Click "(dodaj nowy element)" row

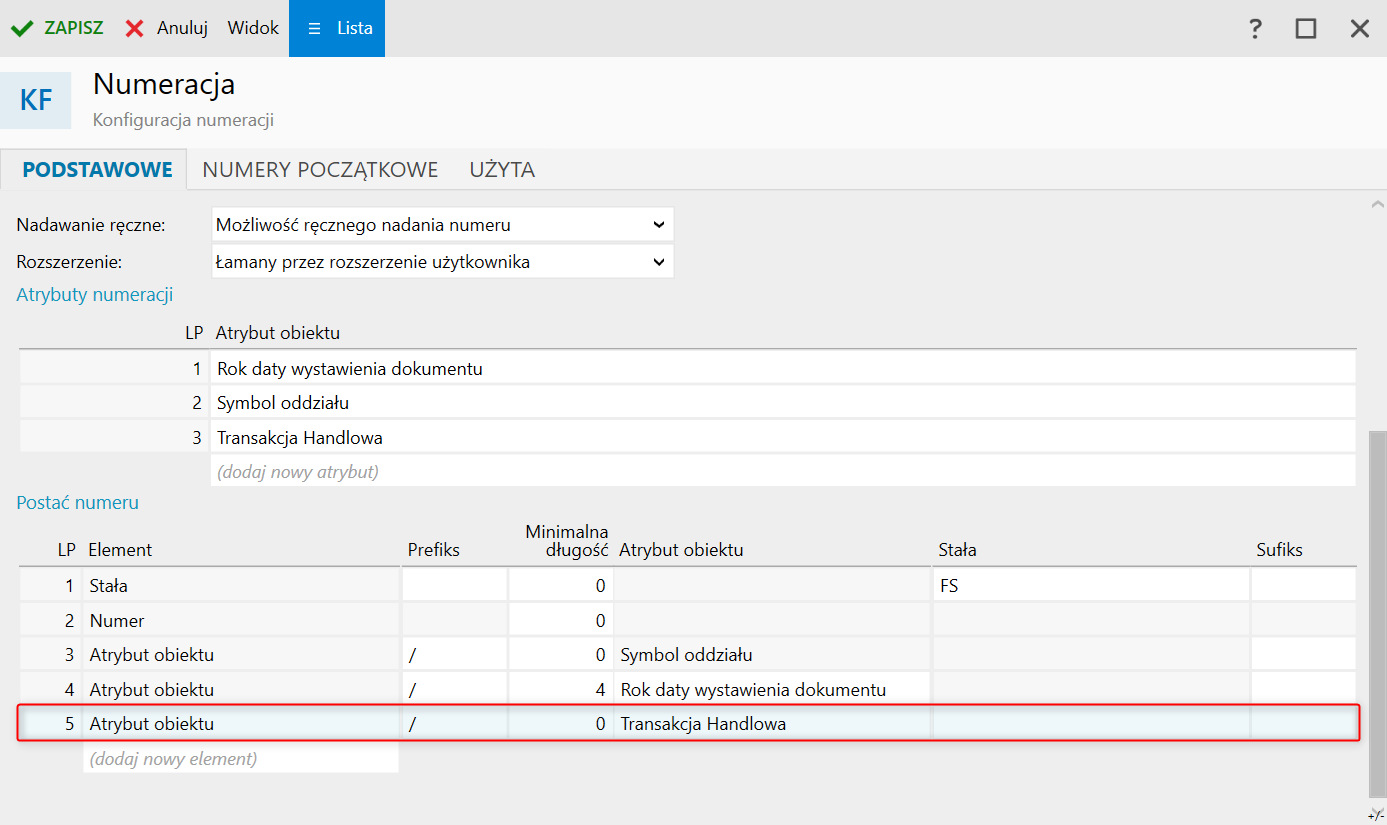coord(173,759)
